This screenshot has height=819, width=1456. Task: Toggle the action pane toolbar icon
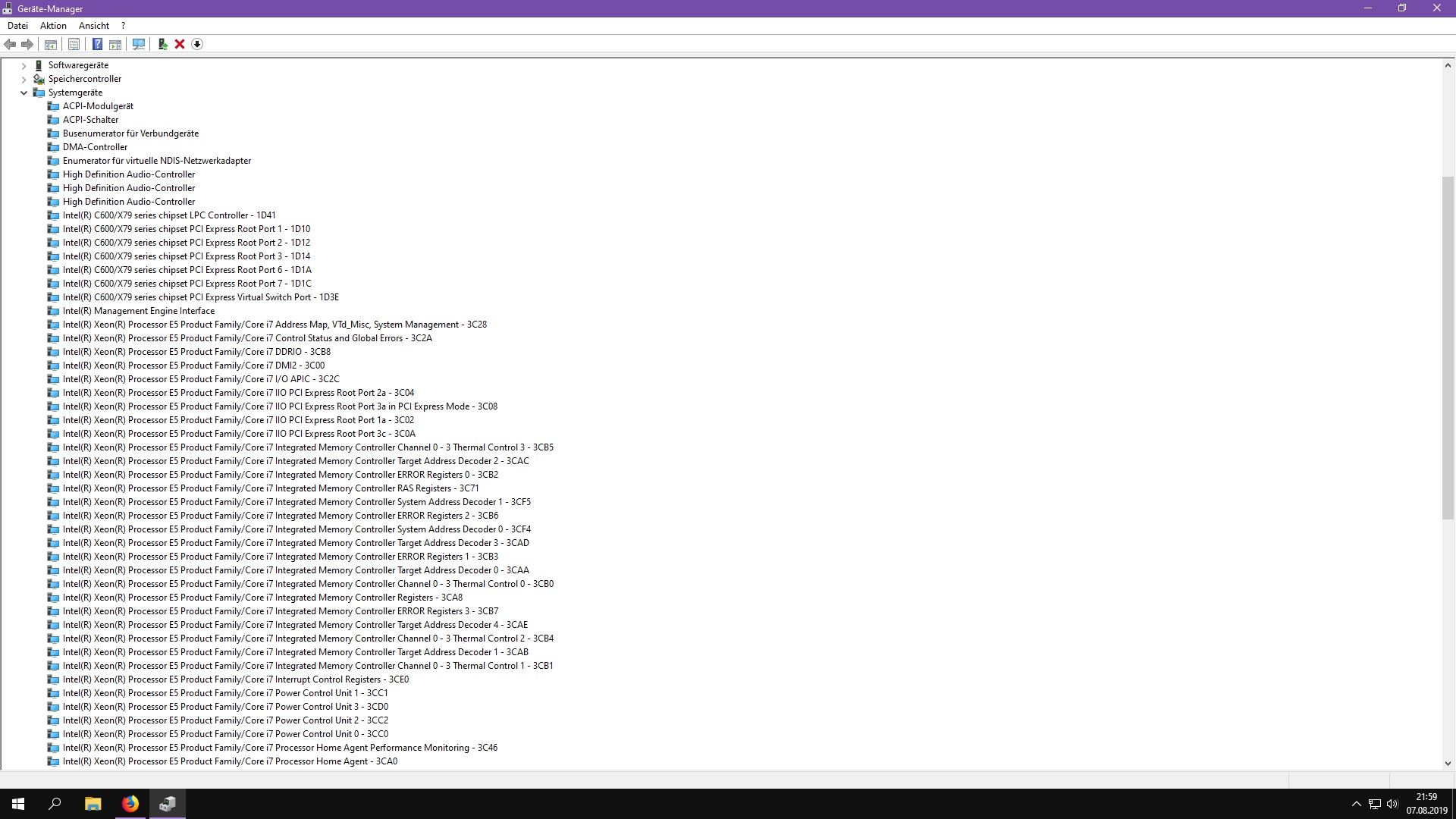pos(115,44)
